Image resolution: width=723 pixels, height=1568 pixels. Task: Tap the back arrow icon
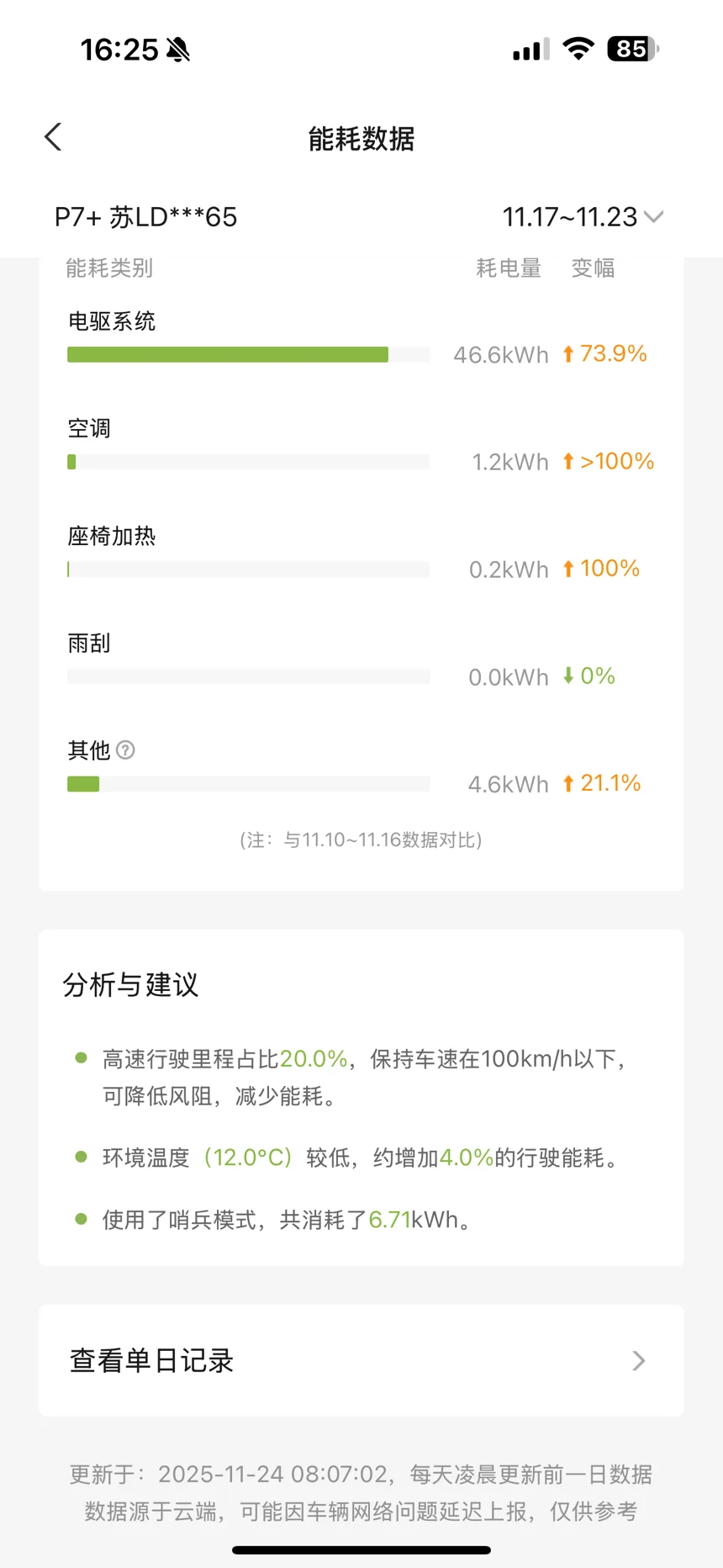click(x=53, y=137)
